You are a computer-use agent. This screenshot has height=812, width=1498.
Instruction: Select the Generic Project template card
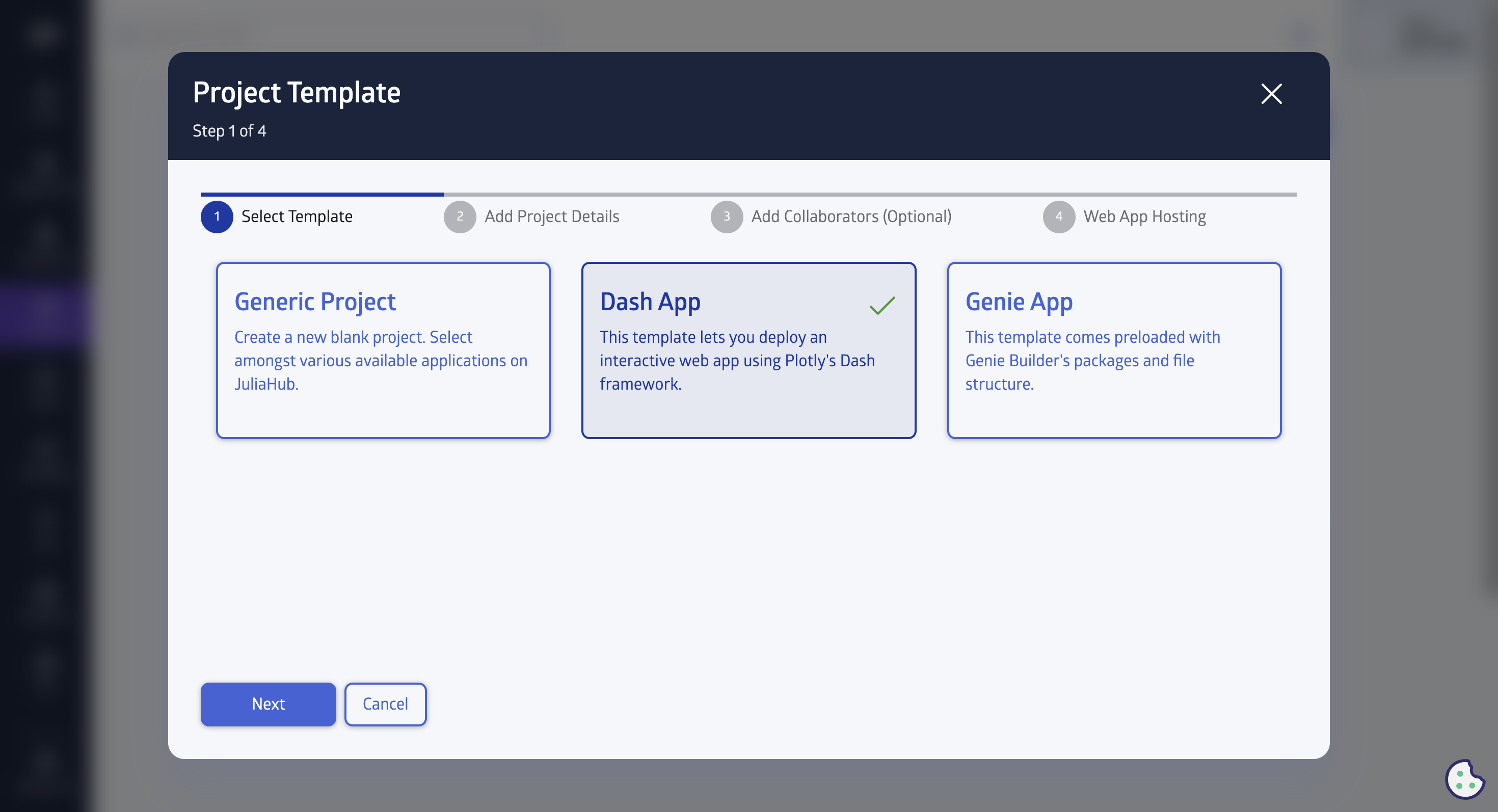click(x=383, y=350)
